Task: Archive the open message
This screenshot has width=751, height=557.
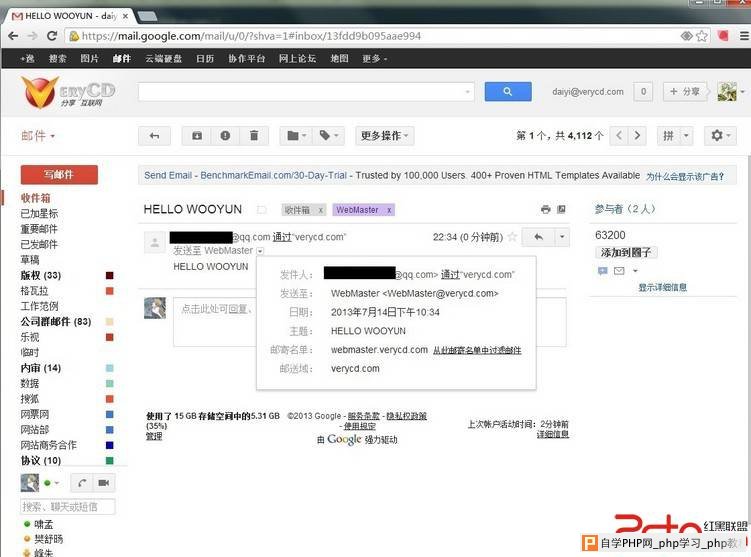Action: [x=197, y=136]
